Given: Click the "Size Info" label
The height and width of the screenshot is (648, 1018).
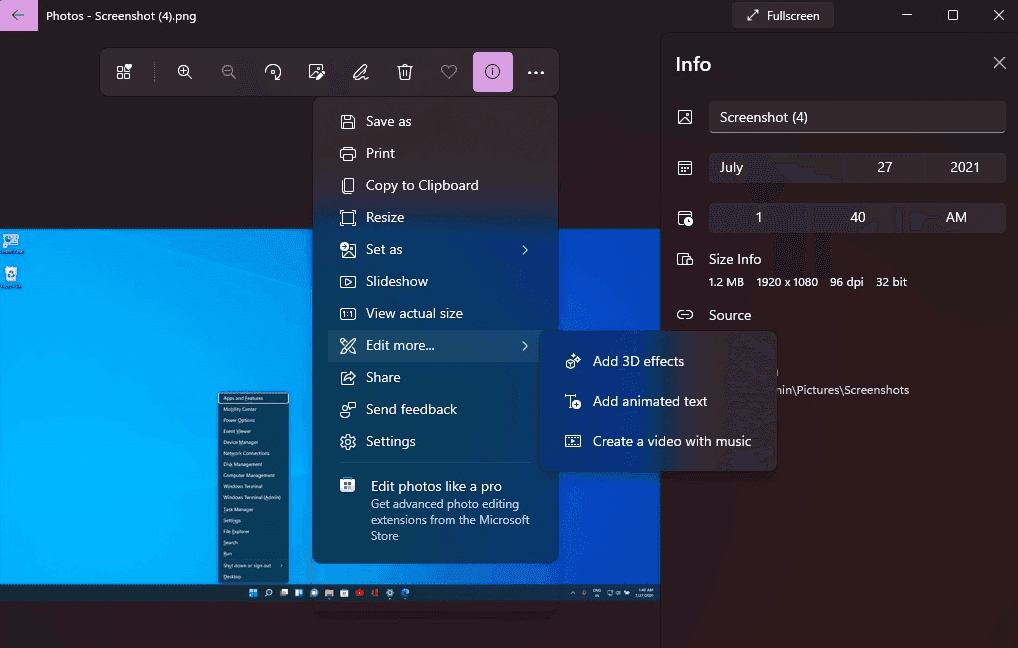Looking at the screenshot, I should point(735,259).
